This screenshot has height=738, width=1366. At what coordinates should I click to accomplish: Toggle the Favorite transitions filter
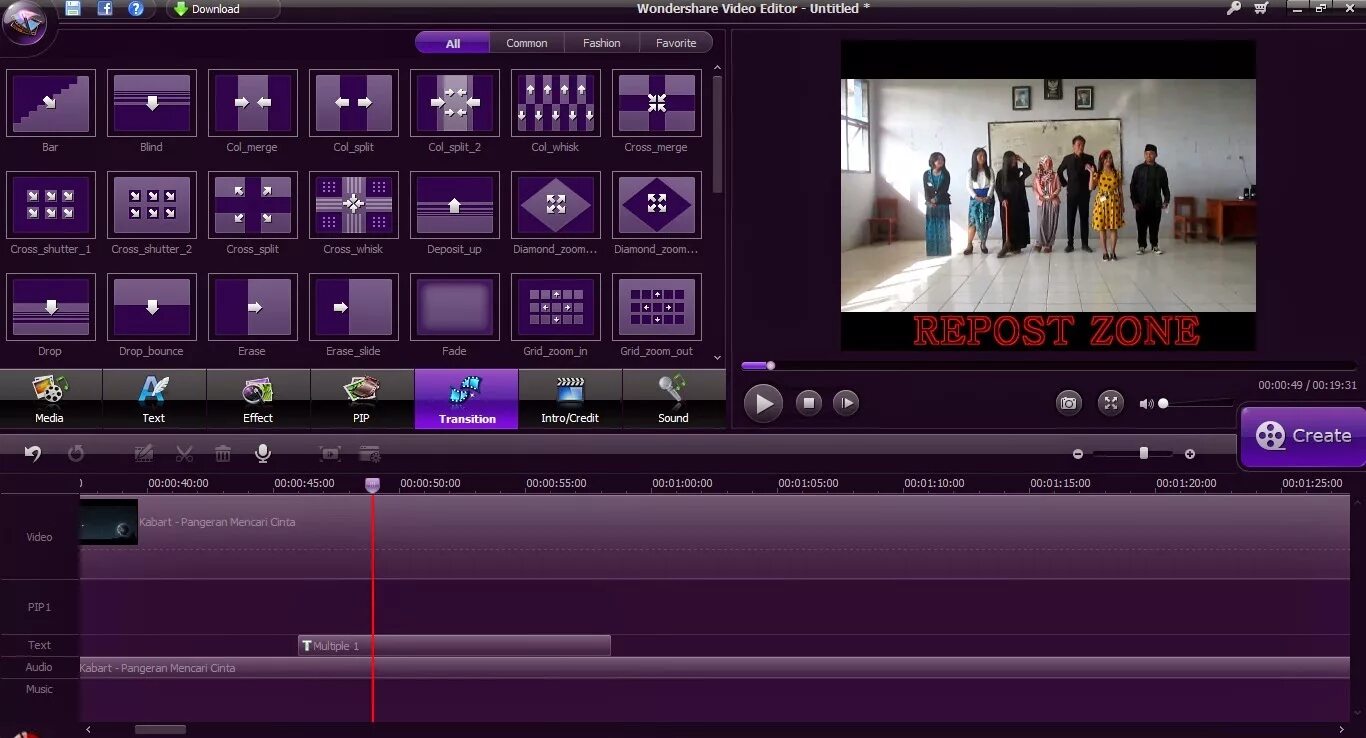pyautogui.click(x=676, y=43)
